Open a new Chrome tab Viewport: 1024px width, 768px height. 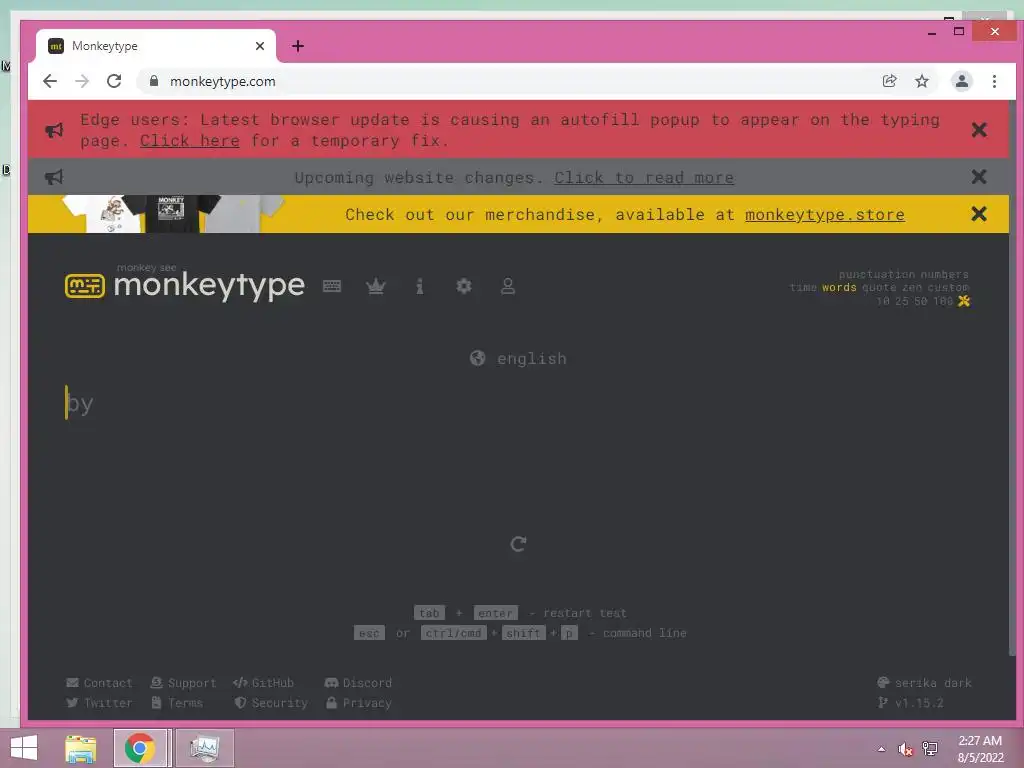pos(298,46)
